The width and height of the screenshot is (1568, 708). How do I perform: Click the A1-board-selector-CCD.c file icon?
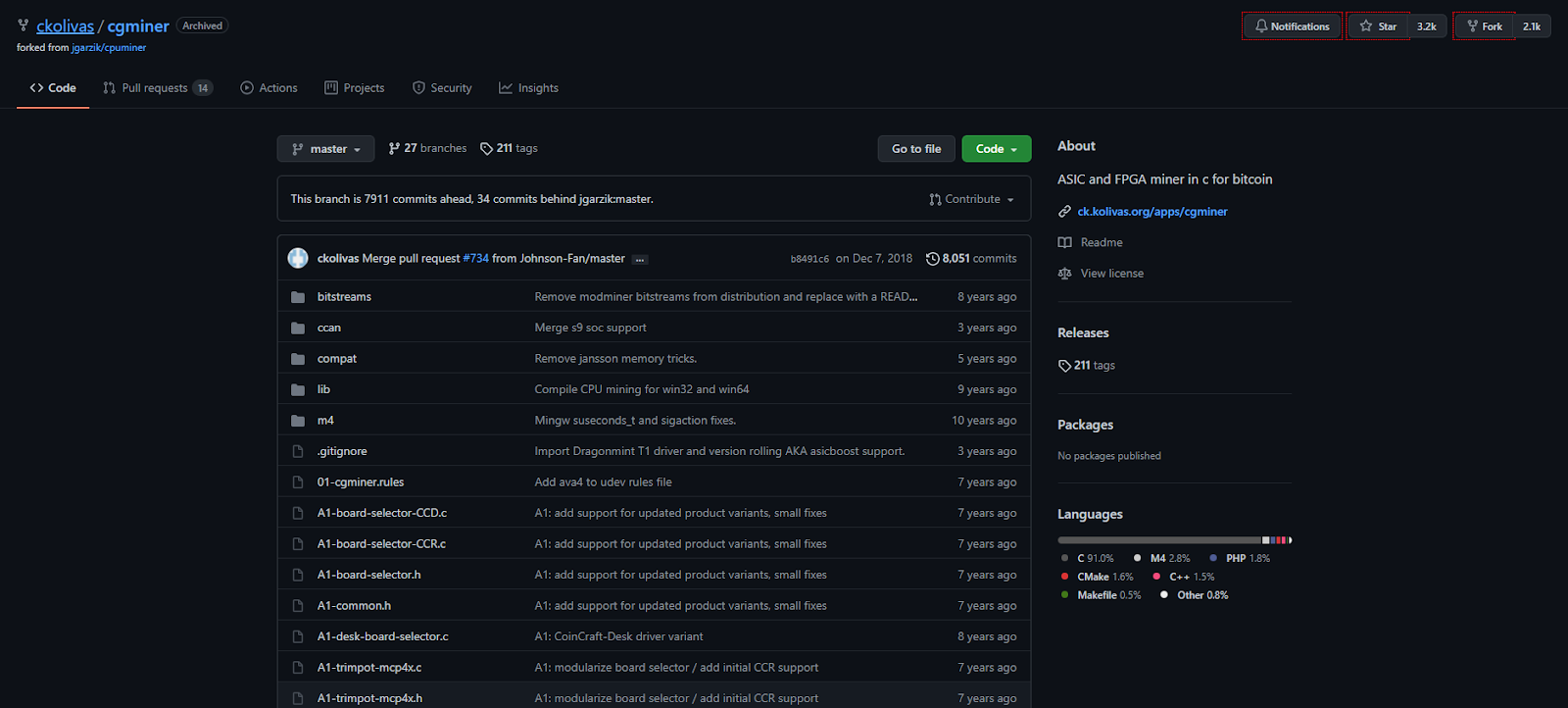point(298,513)
